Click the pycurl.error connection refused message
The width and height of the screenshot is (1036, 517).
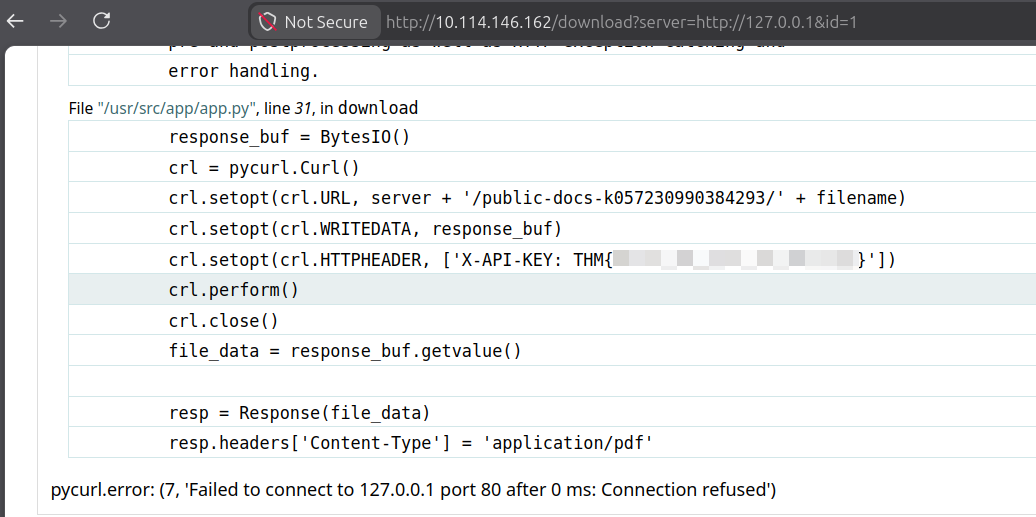[x=414, y=490]
